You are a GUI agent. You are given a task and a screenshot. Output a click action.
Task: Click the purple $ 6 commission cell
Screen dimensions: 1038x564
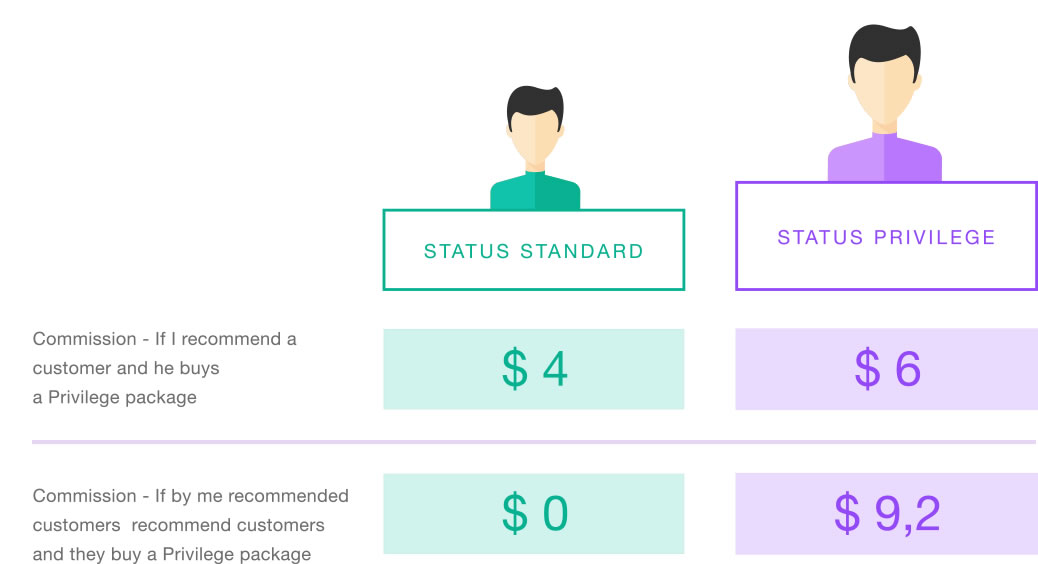886,369
